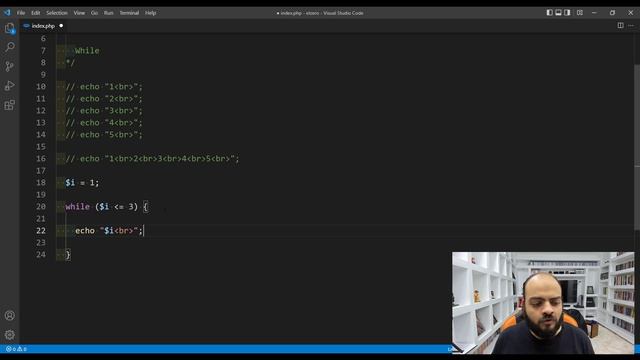Open the Run and Debug view icon

pyautogui.click(x=9, y=85)
